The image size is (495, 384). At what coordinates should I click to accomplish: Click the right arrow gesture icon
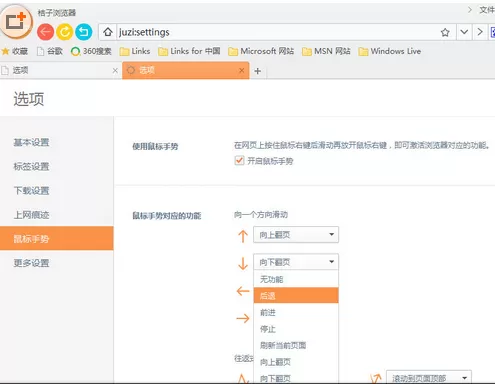(243, 318)
